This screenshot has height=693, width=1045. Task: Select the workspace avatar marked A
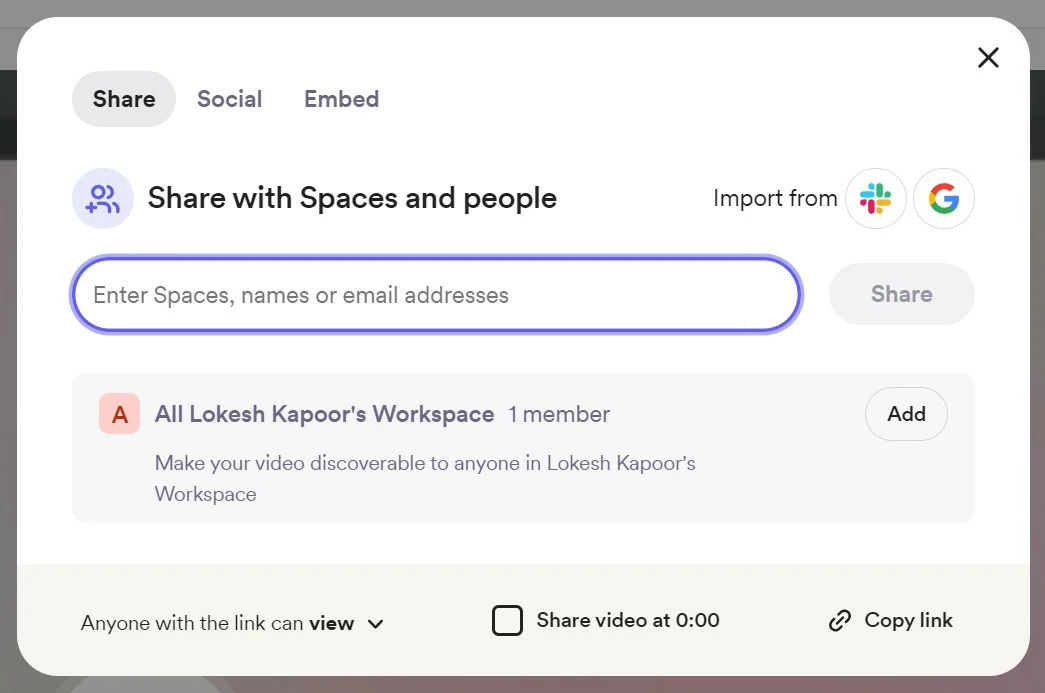click(x=119, y=413)
